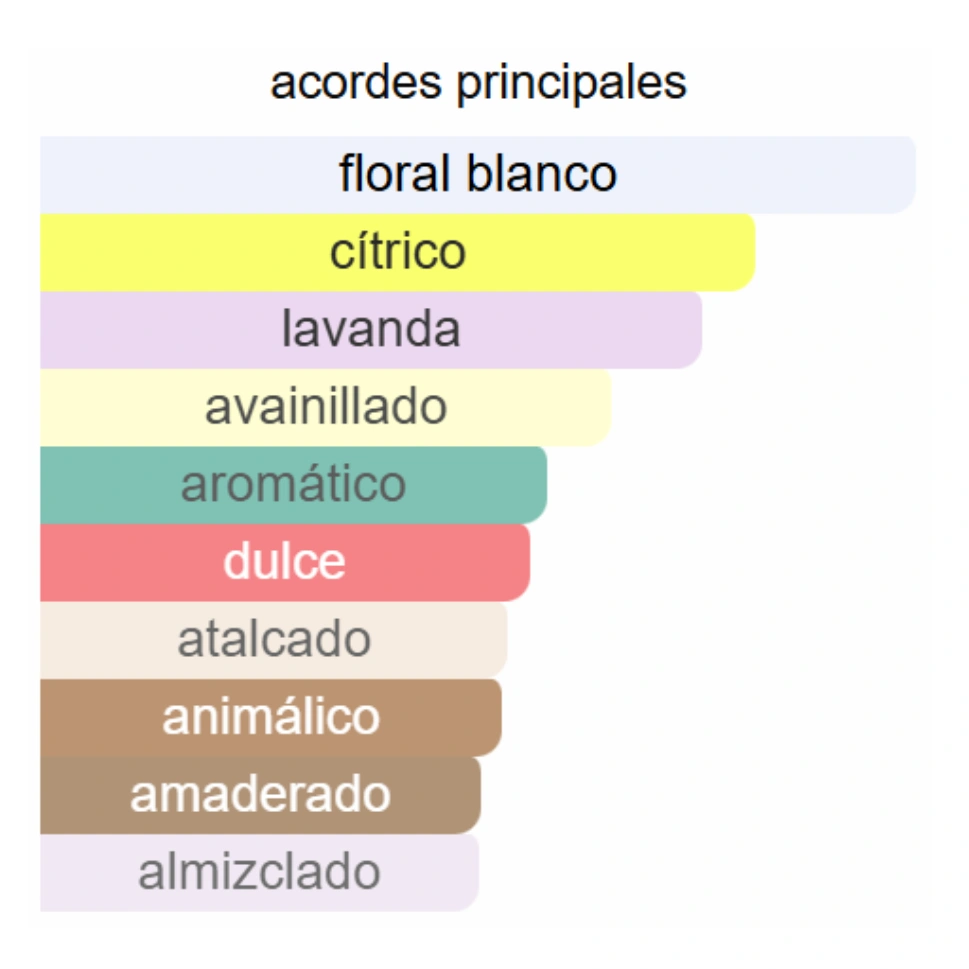Select the floral blanco accord bar
This screenshot has width=969, height=969.
(x=478, y=175)
